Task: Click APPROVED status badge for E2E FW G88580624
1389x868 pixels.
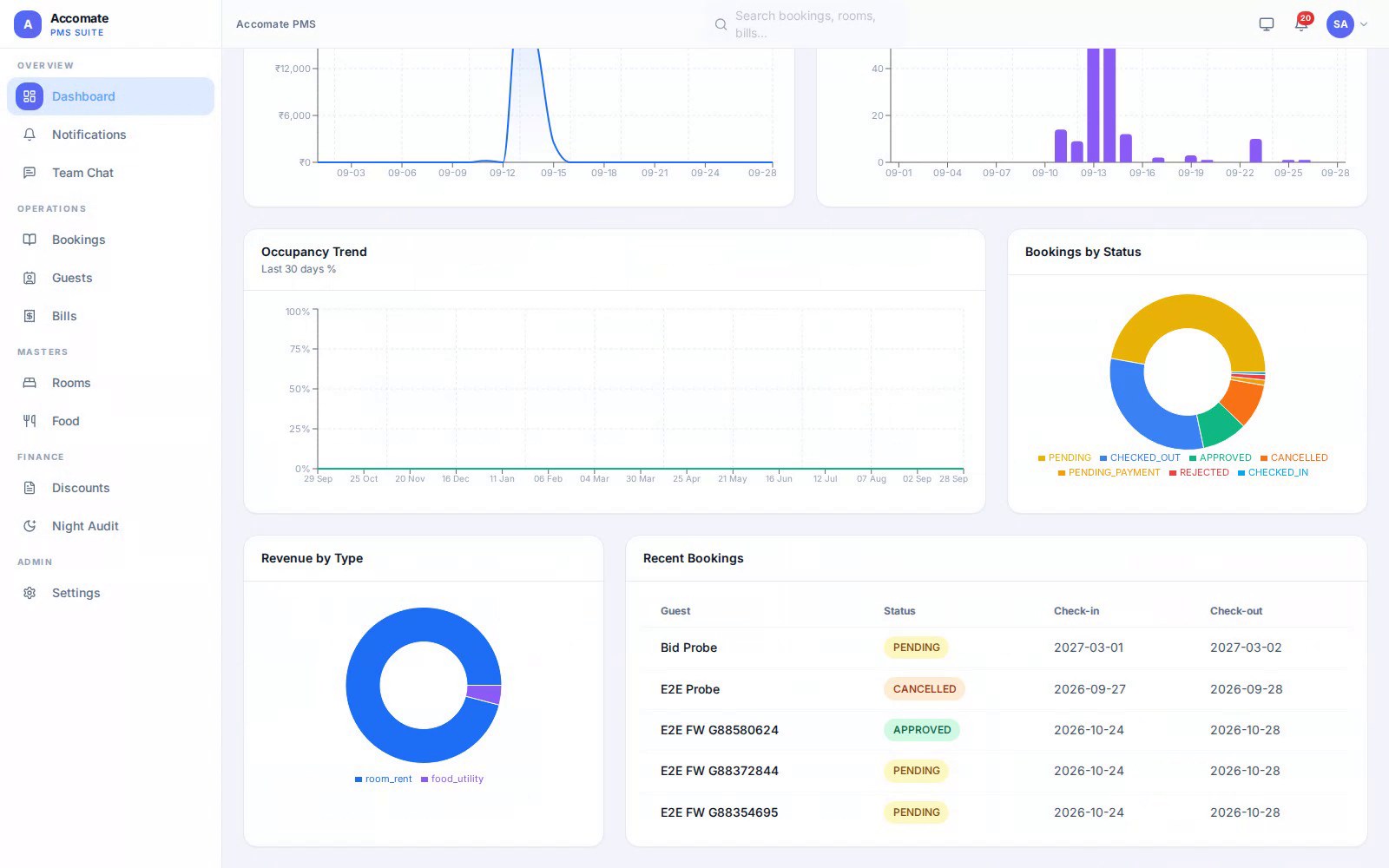Action: 922,730
